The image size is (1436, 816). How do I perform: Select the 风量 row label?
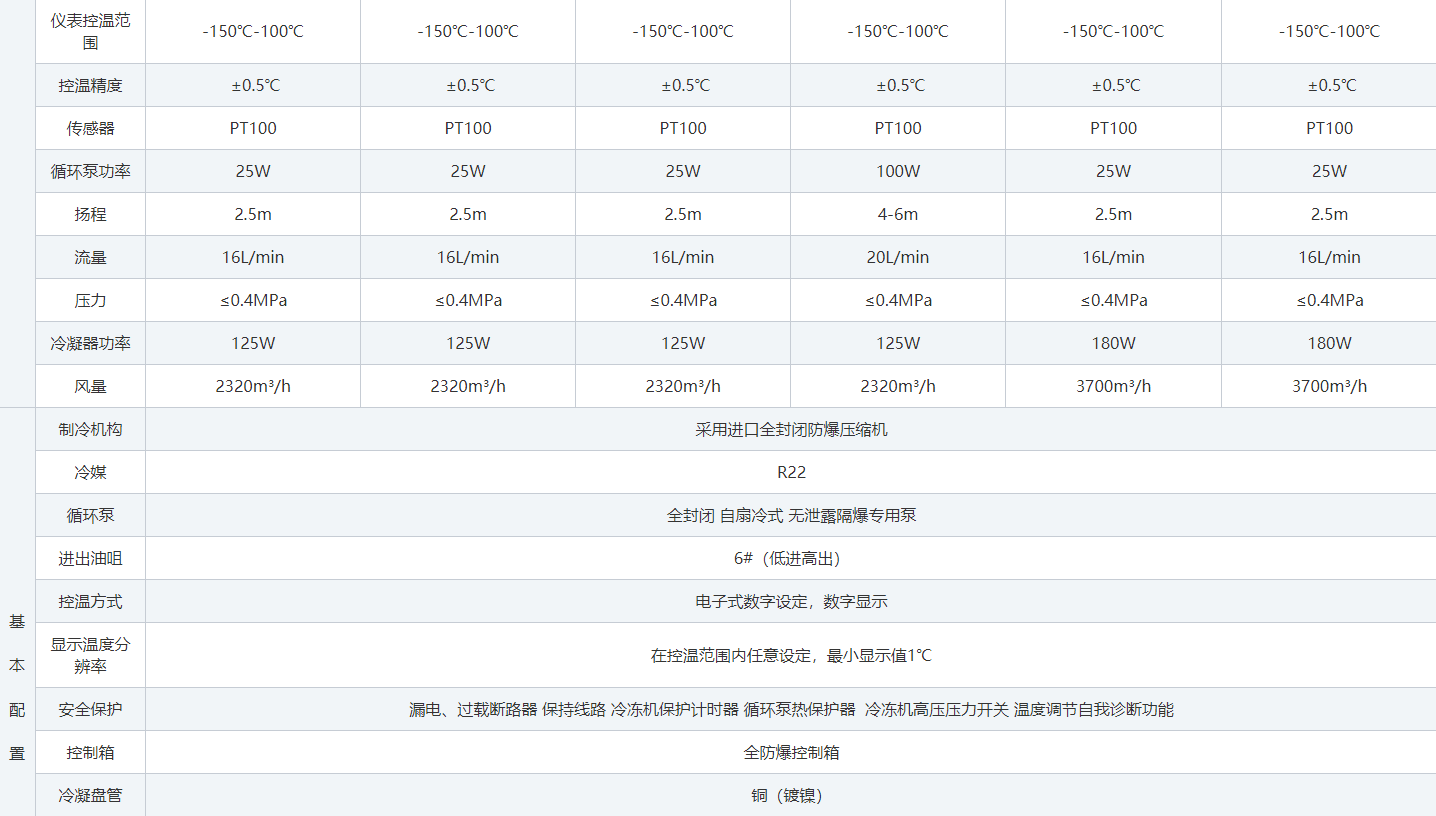tap(90, 386)
